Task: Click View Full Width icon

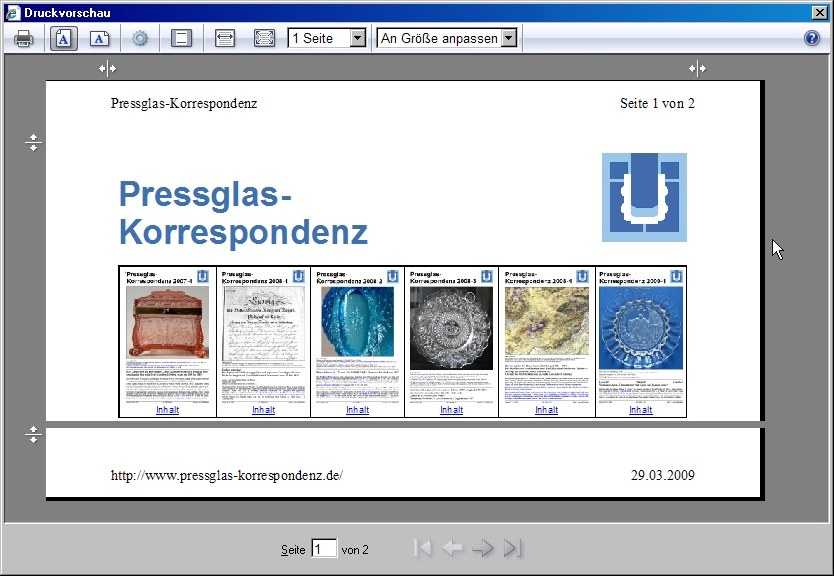Action: tap(225, 38)
